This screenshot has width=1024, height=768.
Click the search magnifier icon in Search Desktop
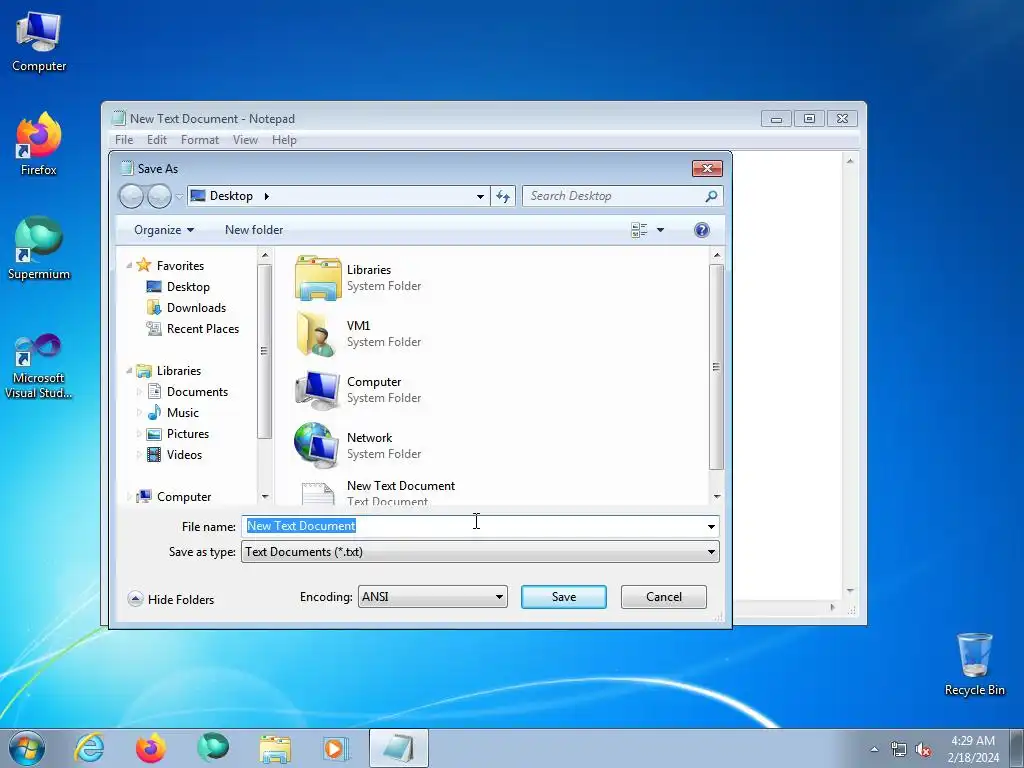tap(711, 196)
